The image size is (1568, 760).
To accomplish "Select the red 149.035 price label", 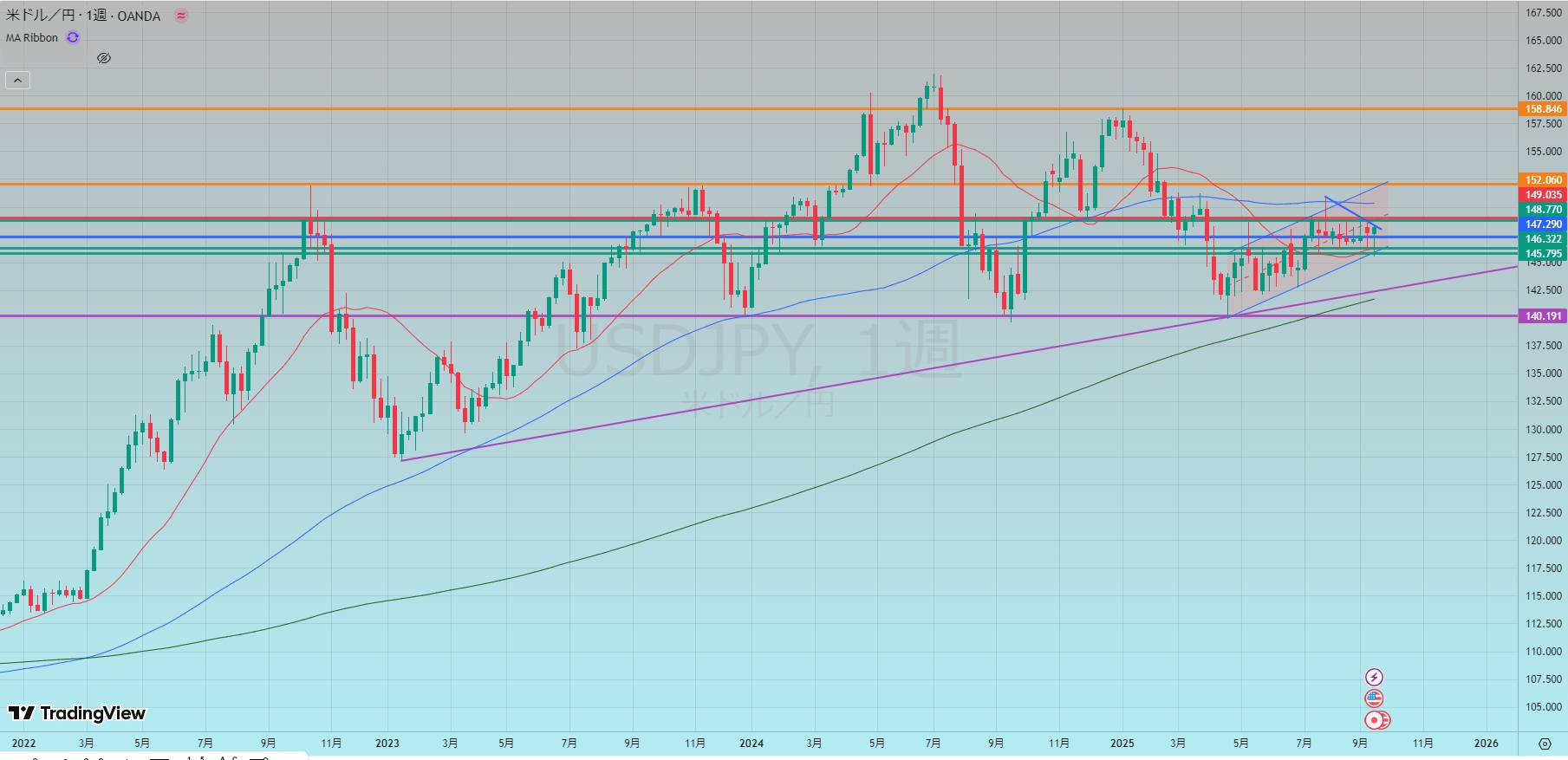I will [1543, 195].
